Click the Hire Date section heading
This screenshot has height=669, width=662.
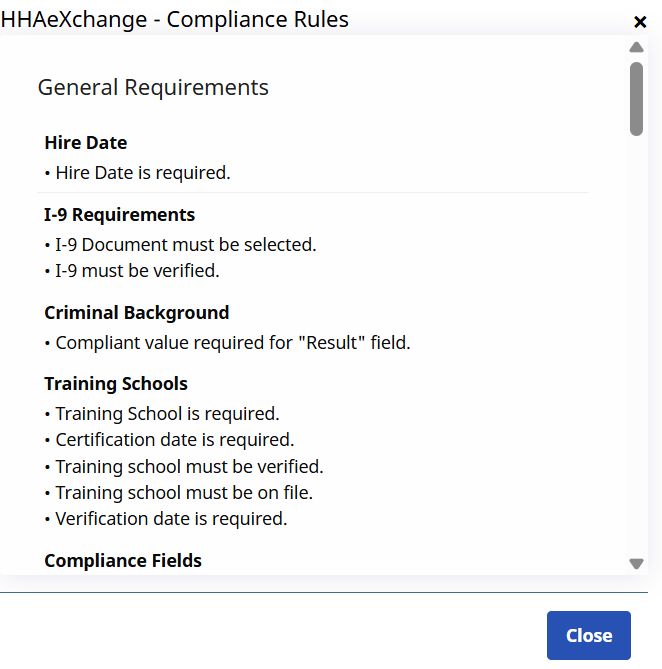(x=86, y=143)
